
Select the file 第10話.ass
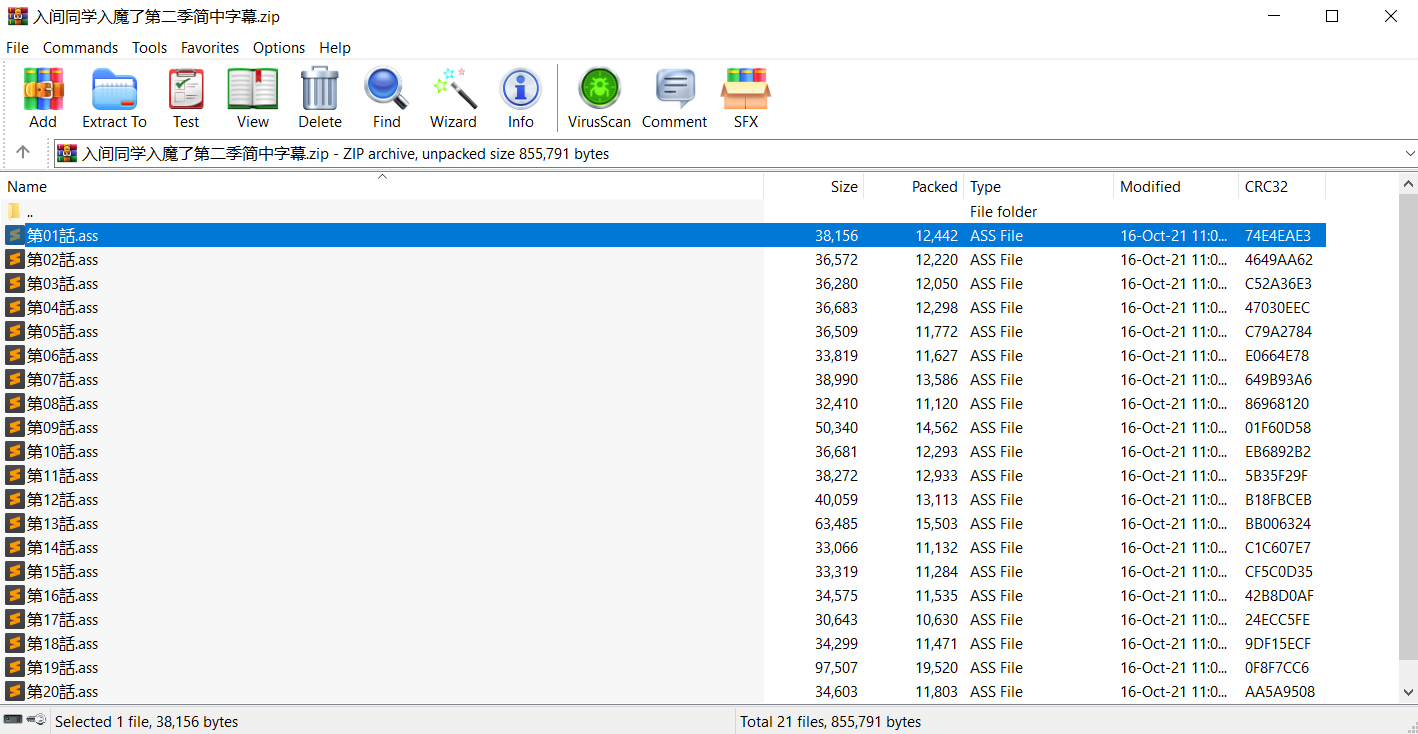pyautogui.click(x=663, y=452)
